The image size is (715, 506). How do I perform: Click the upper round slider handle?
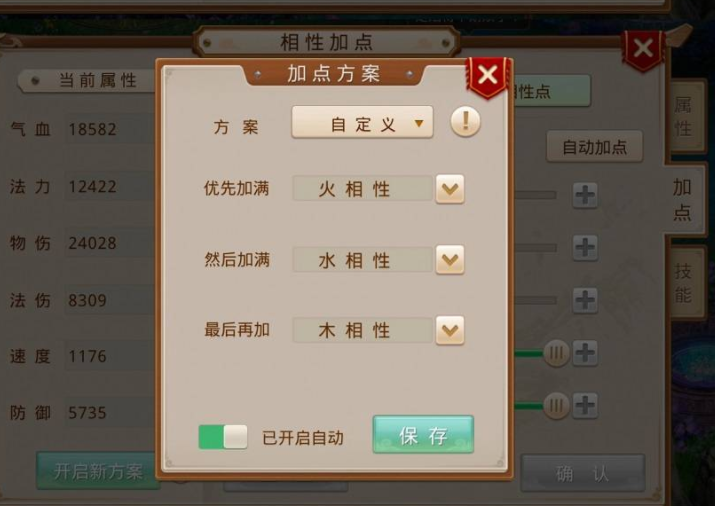[556, 353]
